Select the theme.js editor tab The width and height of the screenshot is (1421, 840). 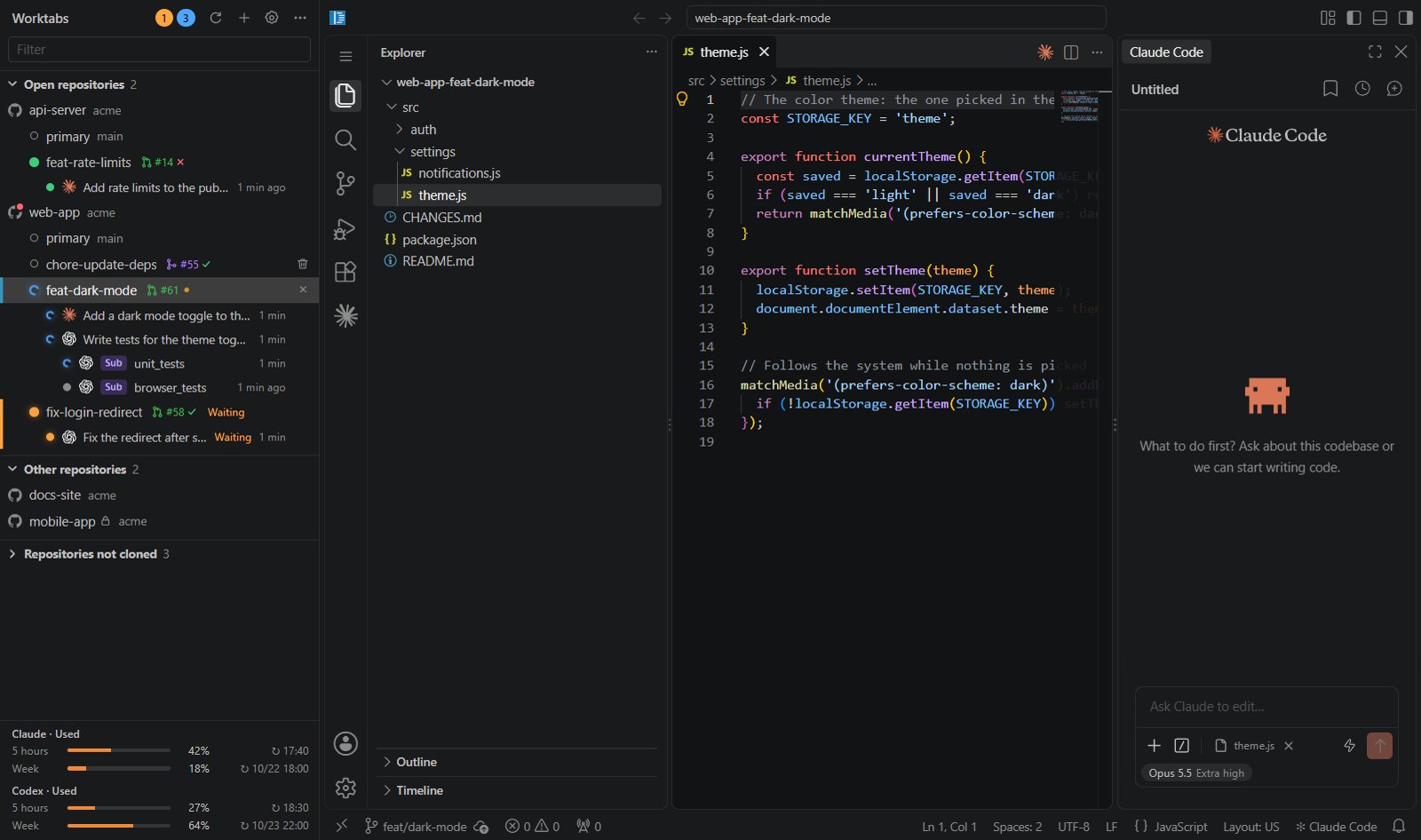724,52
